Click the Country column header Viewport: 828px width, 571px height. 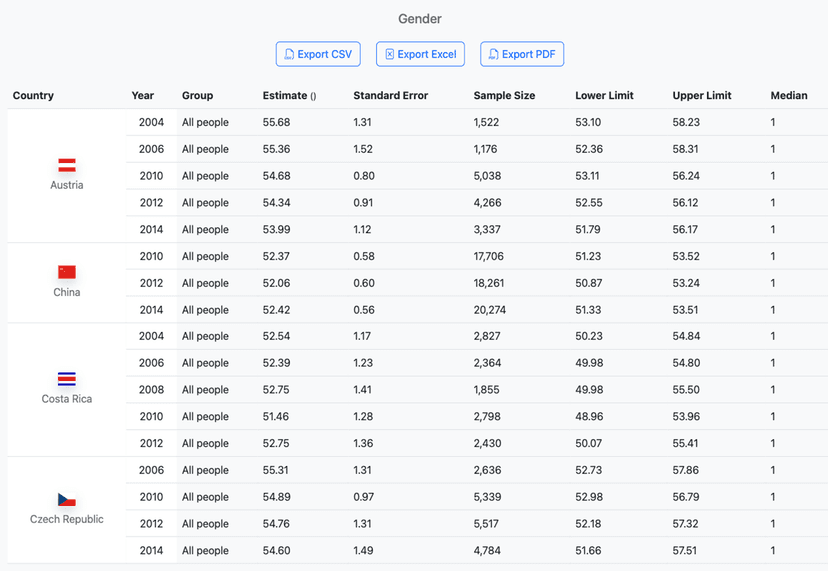click(x=33, y=96)
